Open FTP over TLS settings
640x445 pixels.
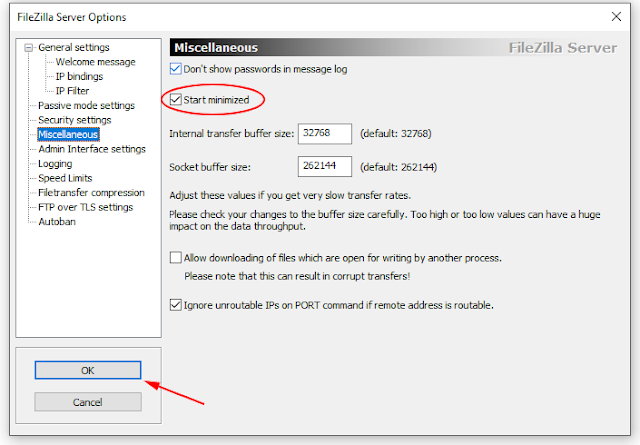point(86,207)
